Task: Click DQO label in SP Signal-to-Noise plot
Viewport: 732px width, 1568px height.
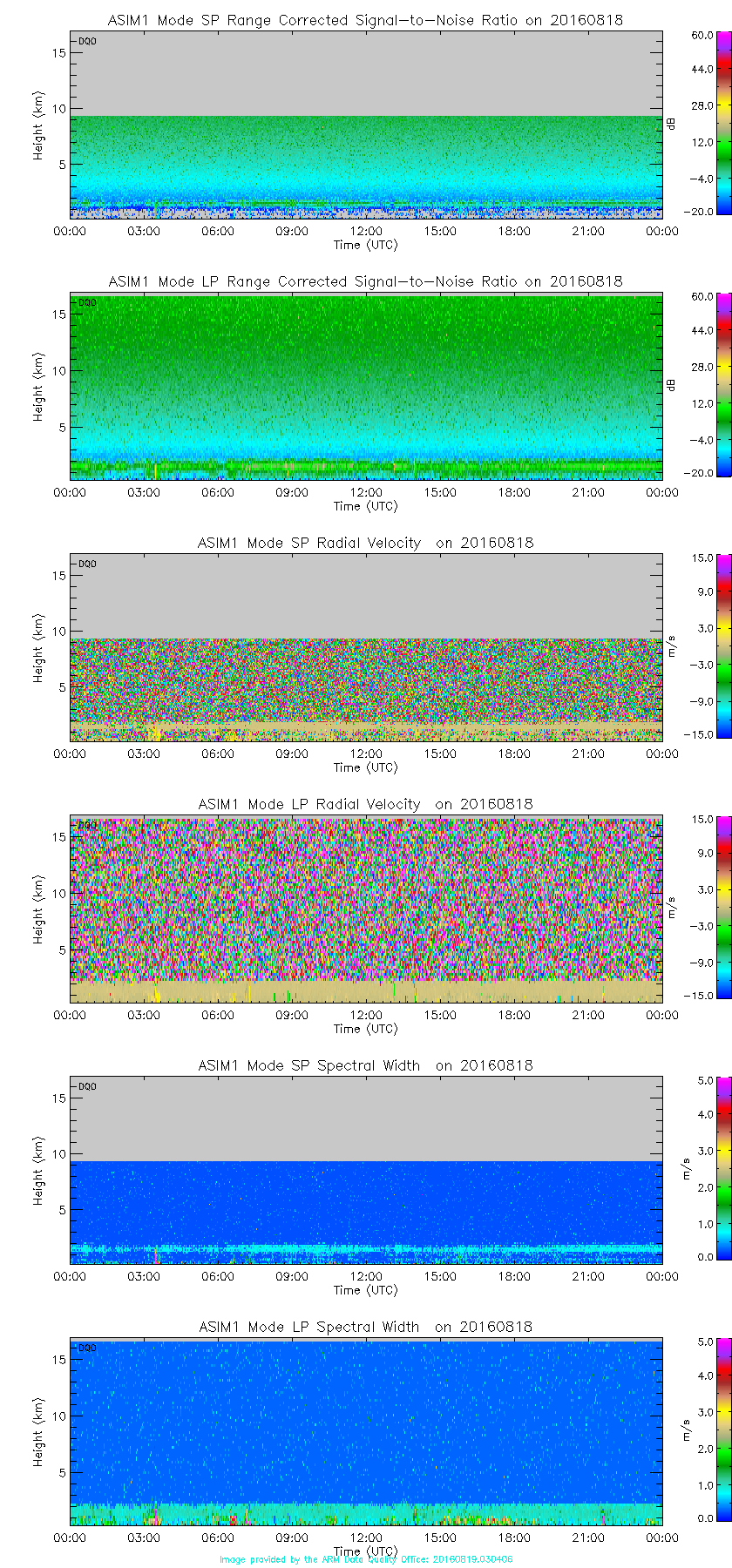Action: [x=87, y=41]
